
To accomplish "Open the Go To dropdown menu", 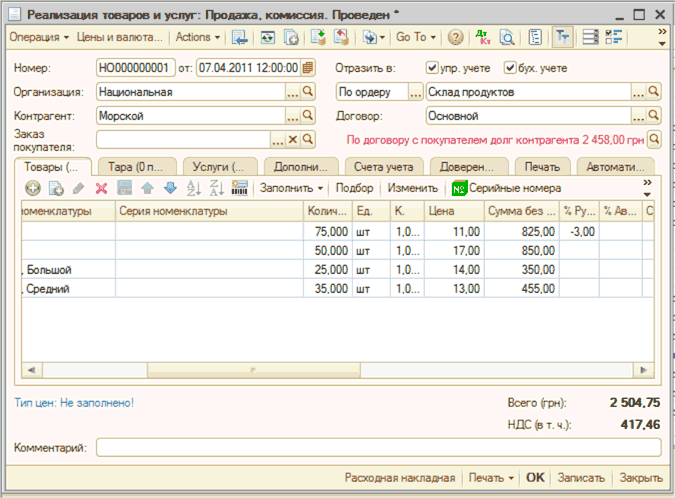I will [x=416, y=38].
